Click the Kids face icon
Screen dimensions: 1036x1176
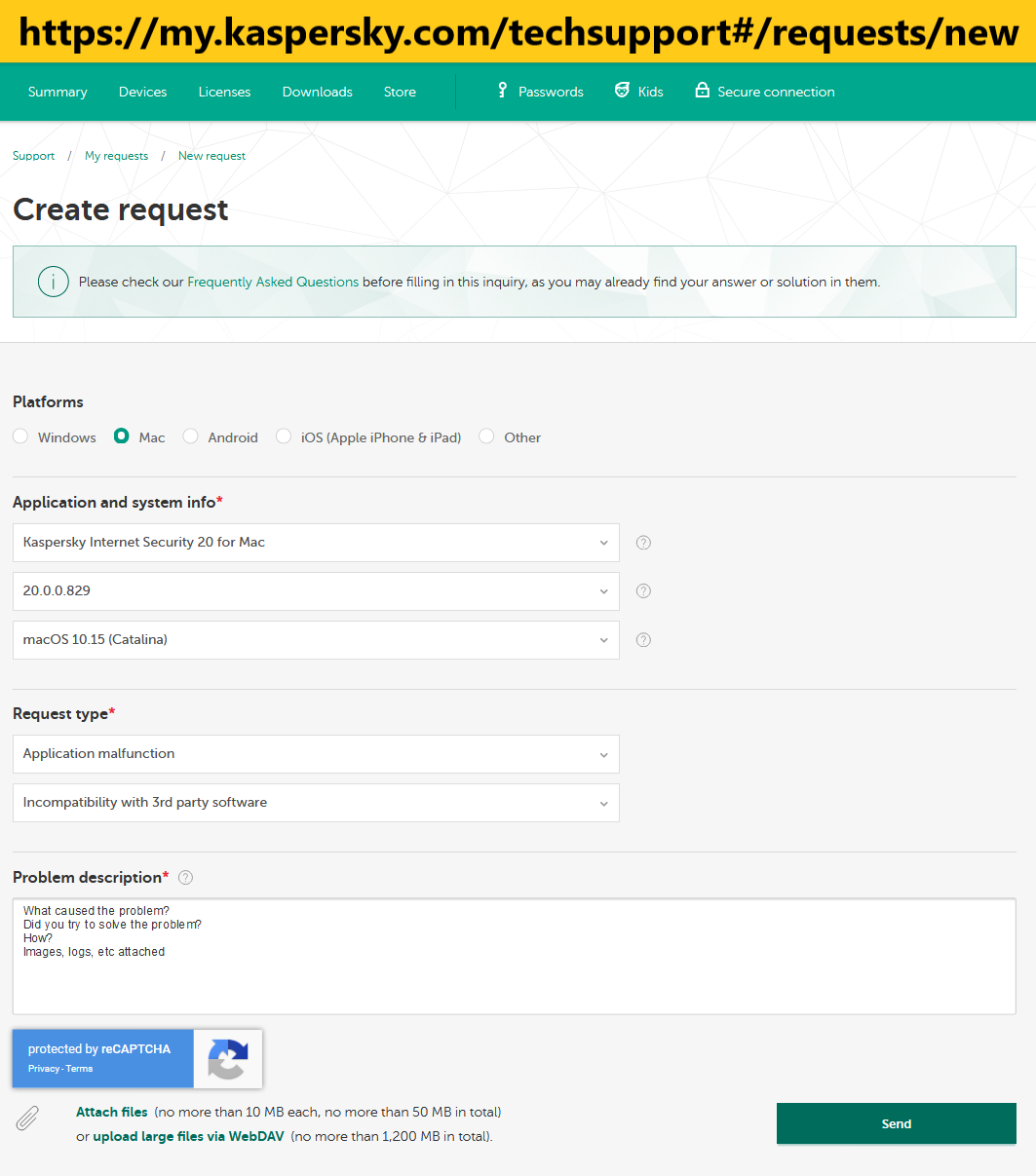[x=622, y=91]
